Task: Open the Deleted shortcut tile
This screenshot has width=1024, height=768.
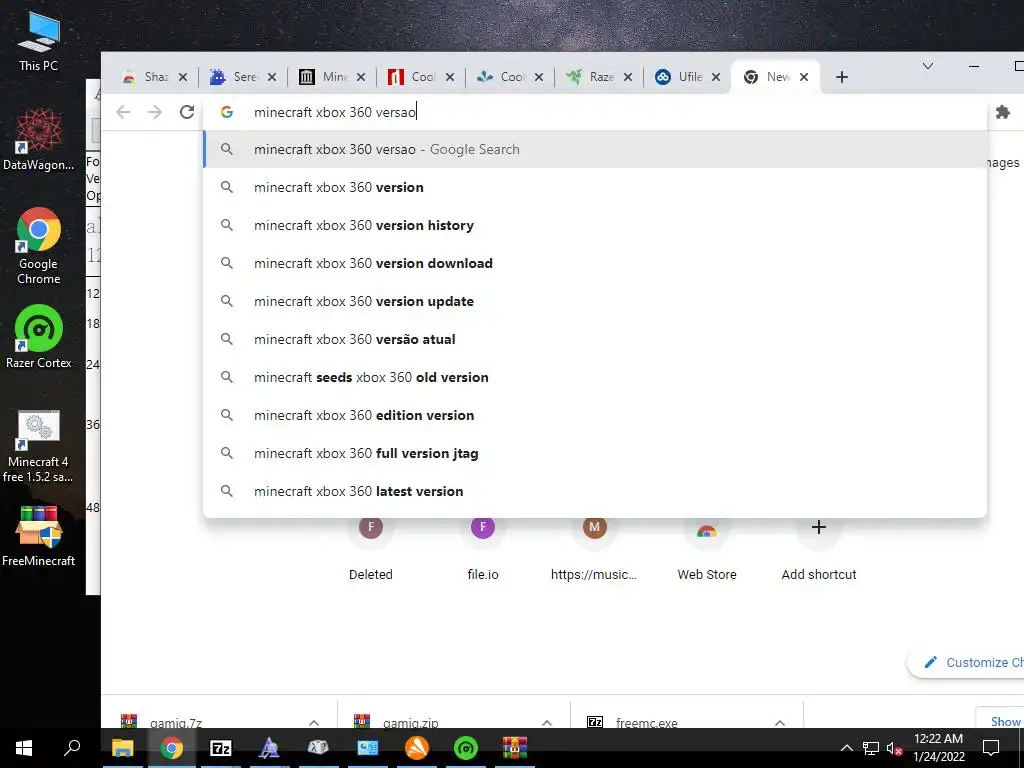Action: (x=371, y=549)
